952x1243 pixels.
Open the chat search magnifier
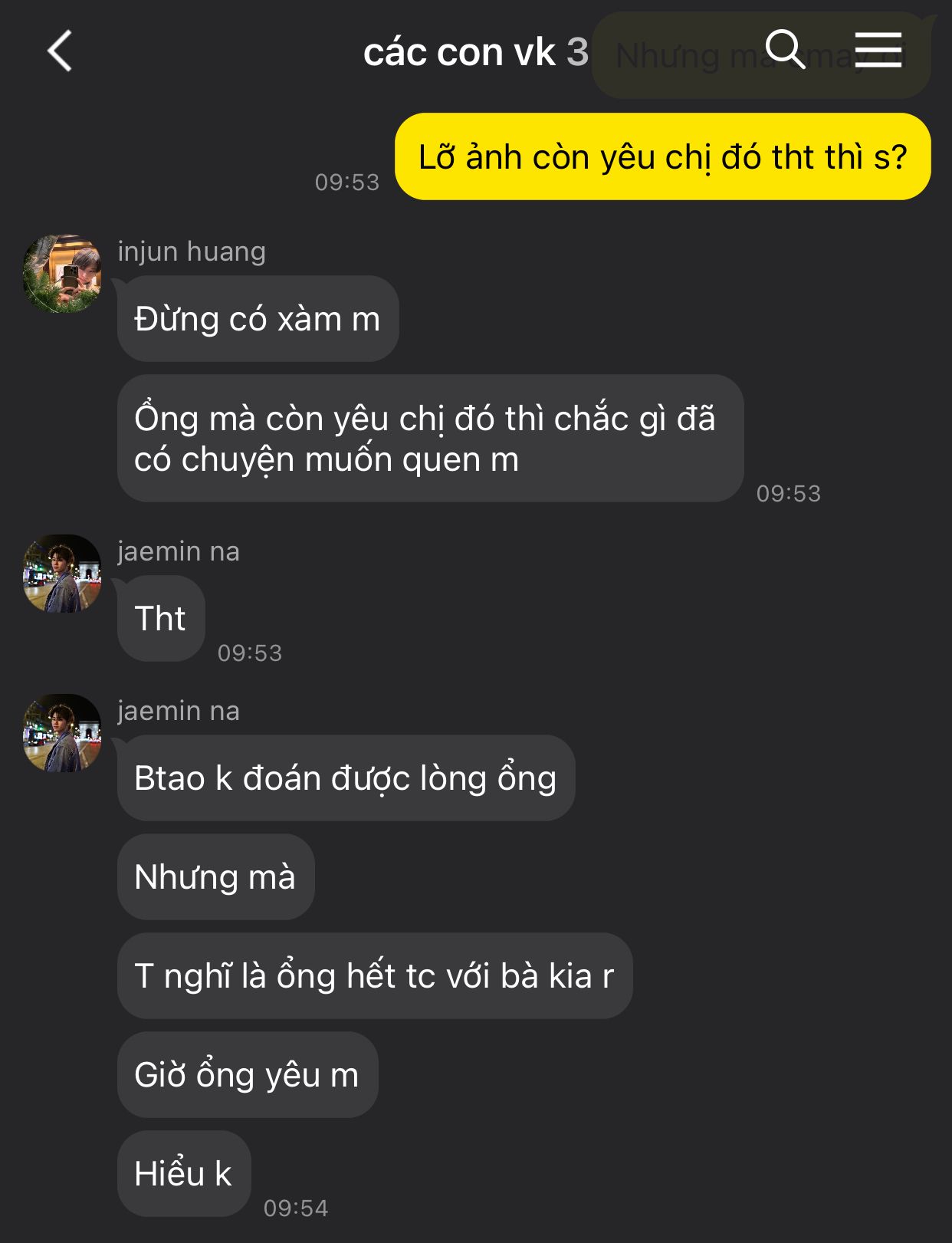[785, 50]
